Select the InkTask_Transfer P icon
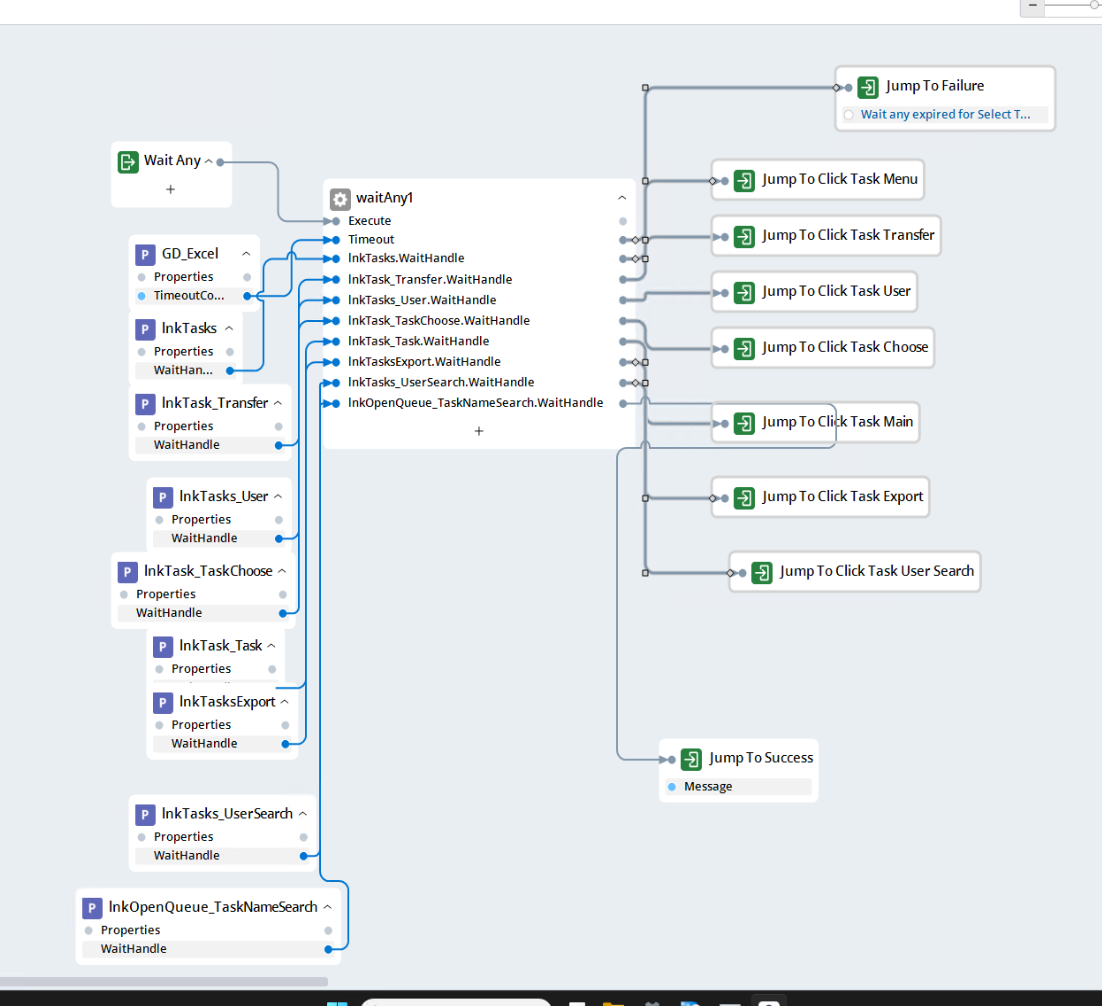 145,404
